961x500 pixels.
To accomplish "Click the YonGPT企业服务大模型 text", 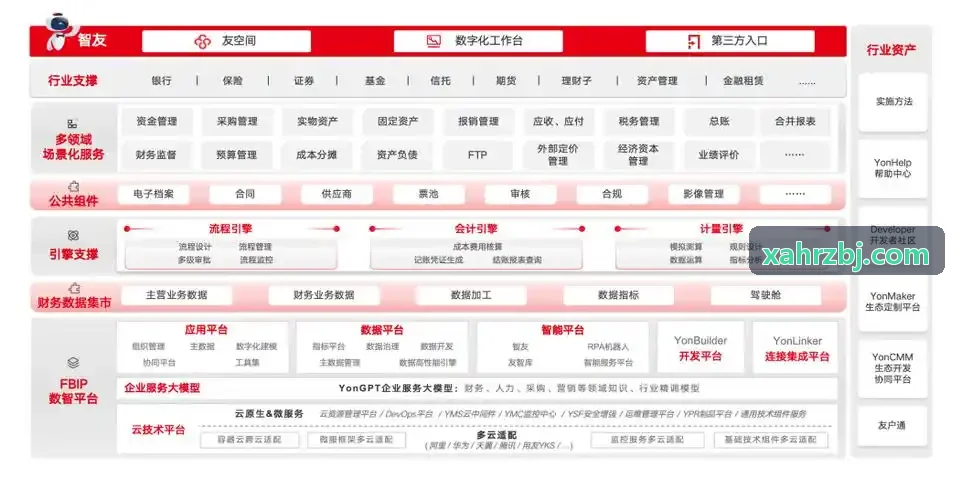I will click(398, 388).
